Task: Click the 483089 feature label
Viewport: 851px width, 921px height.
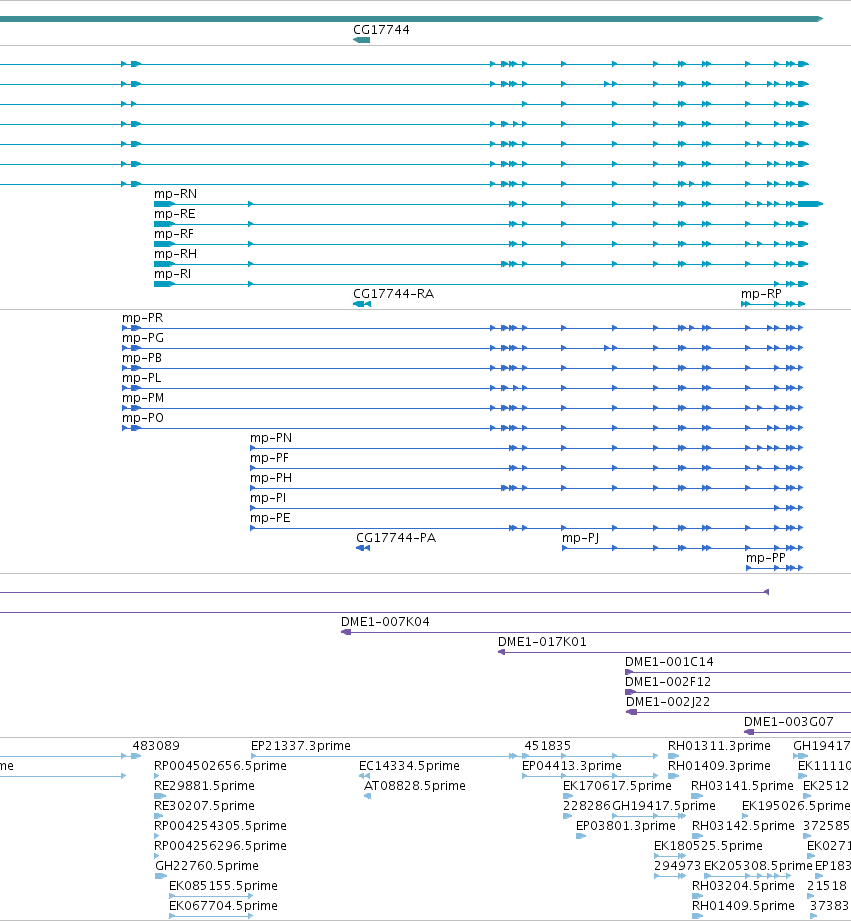Action: click(x=156, y=745)
